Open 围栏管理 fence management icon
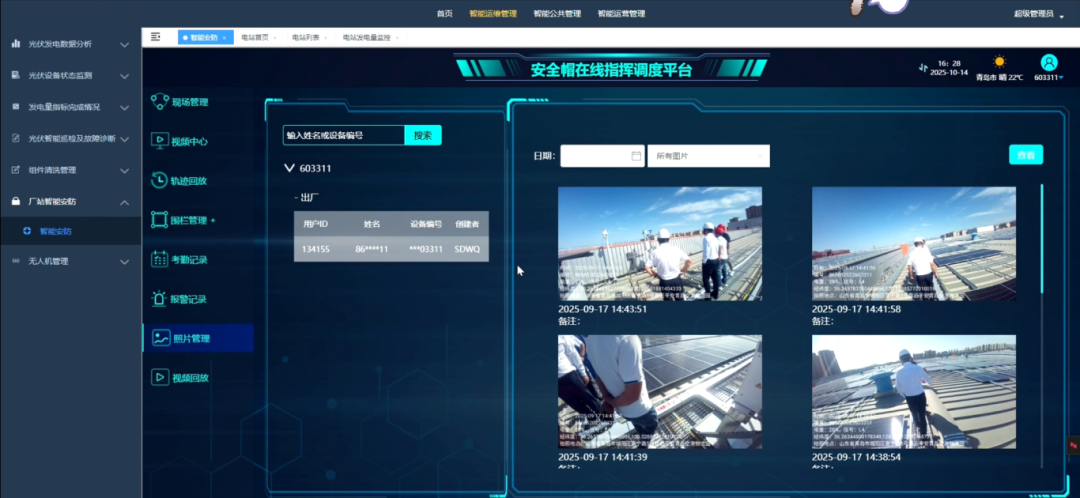Viewport: 1080px width, 498px height. click(x=159, y=219)
